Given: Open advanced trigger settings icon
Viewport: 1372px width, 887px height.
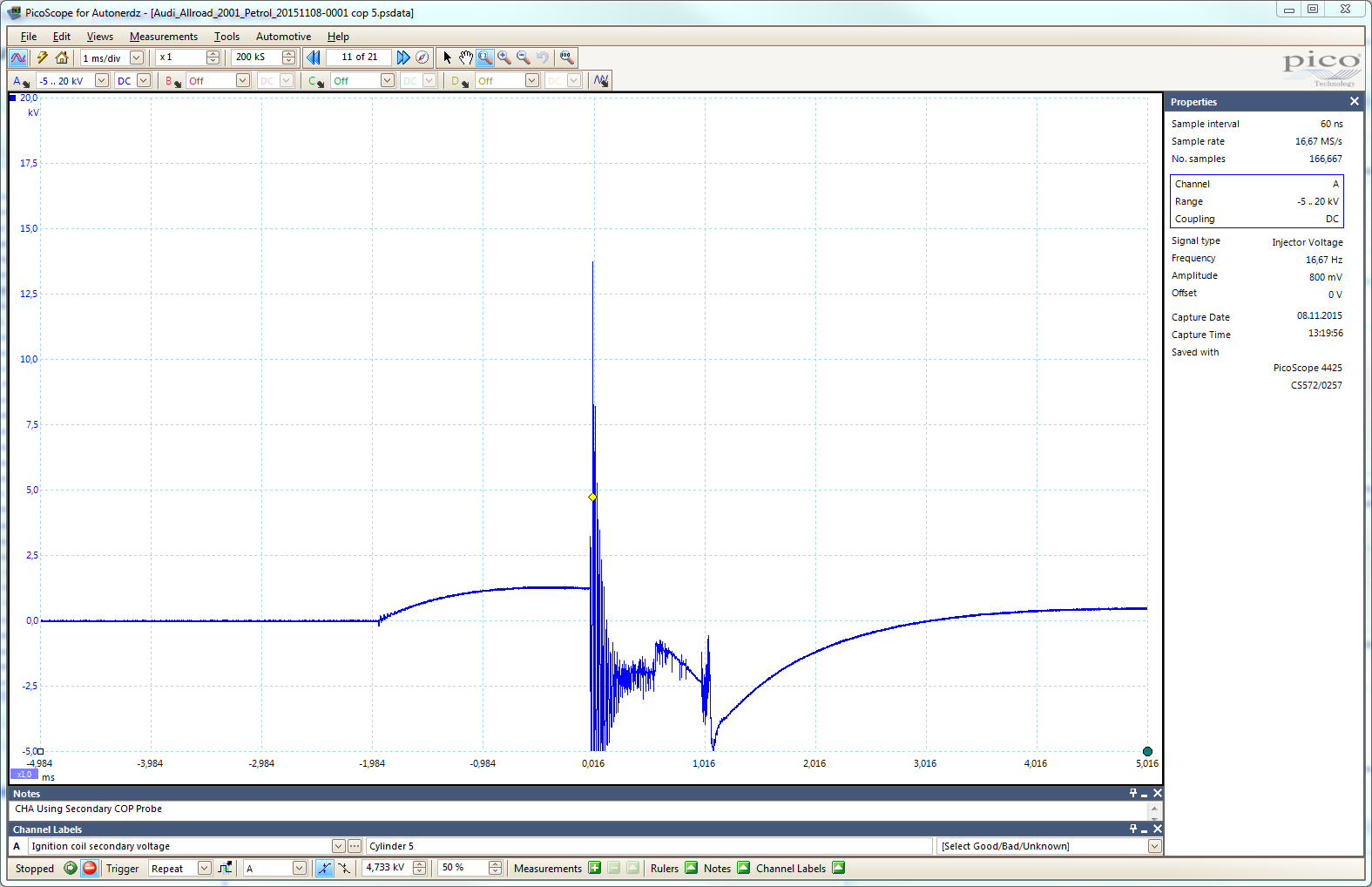Looking at the screenshot, I should (x=226, y=868).
